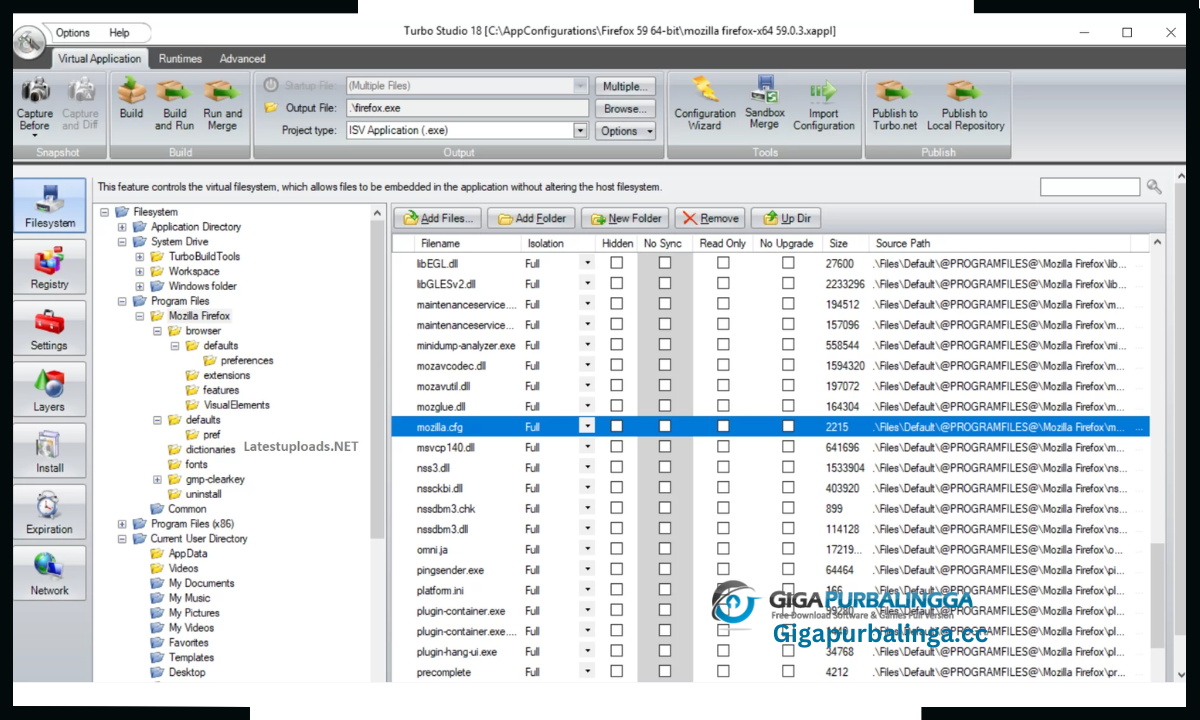
Task: Publish to Local Repository
Action: 965,105
